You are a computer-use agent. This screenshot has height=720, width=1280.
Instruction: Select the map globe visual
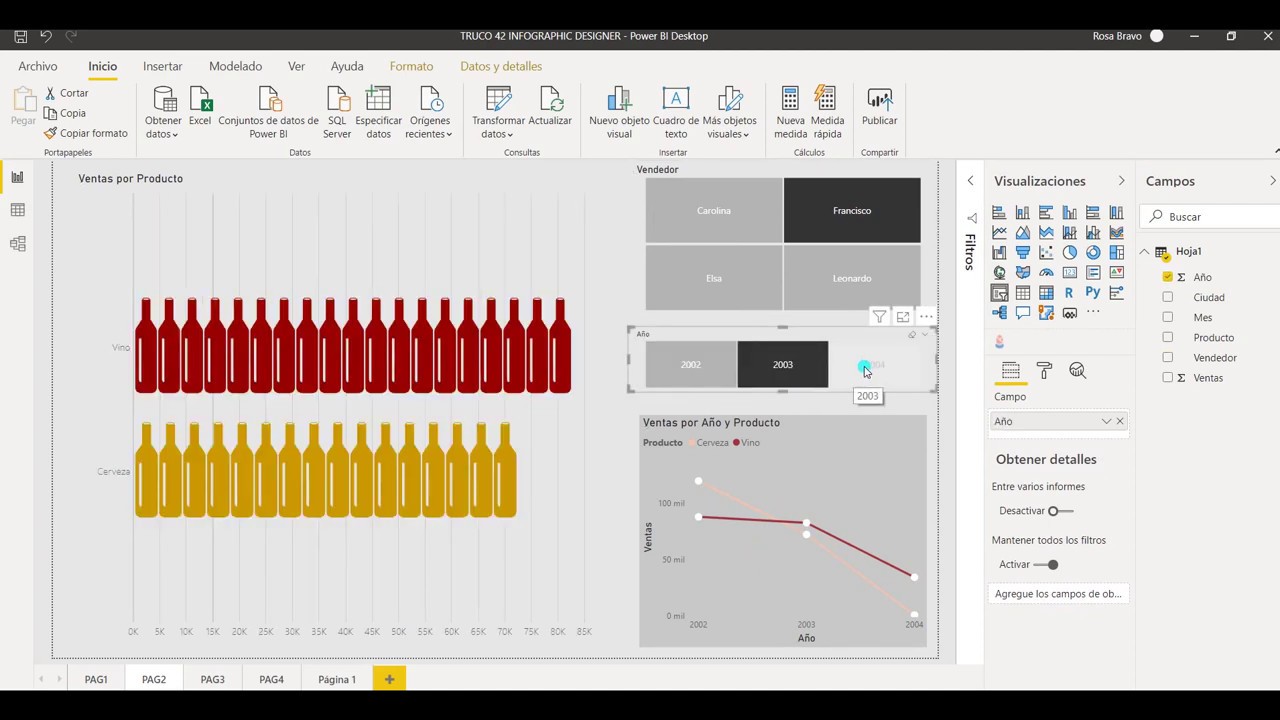(x=999, y=272)
